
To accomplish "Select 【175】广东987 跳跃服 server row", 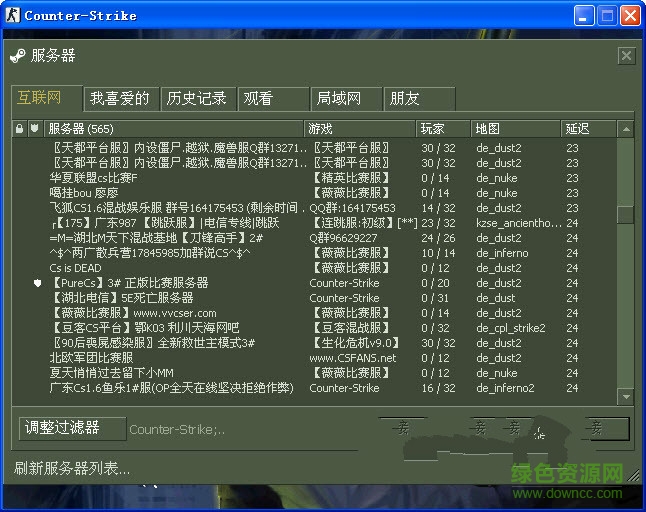I will coord(315,223).
